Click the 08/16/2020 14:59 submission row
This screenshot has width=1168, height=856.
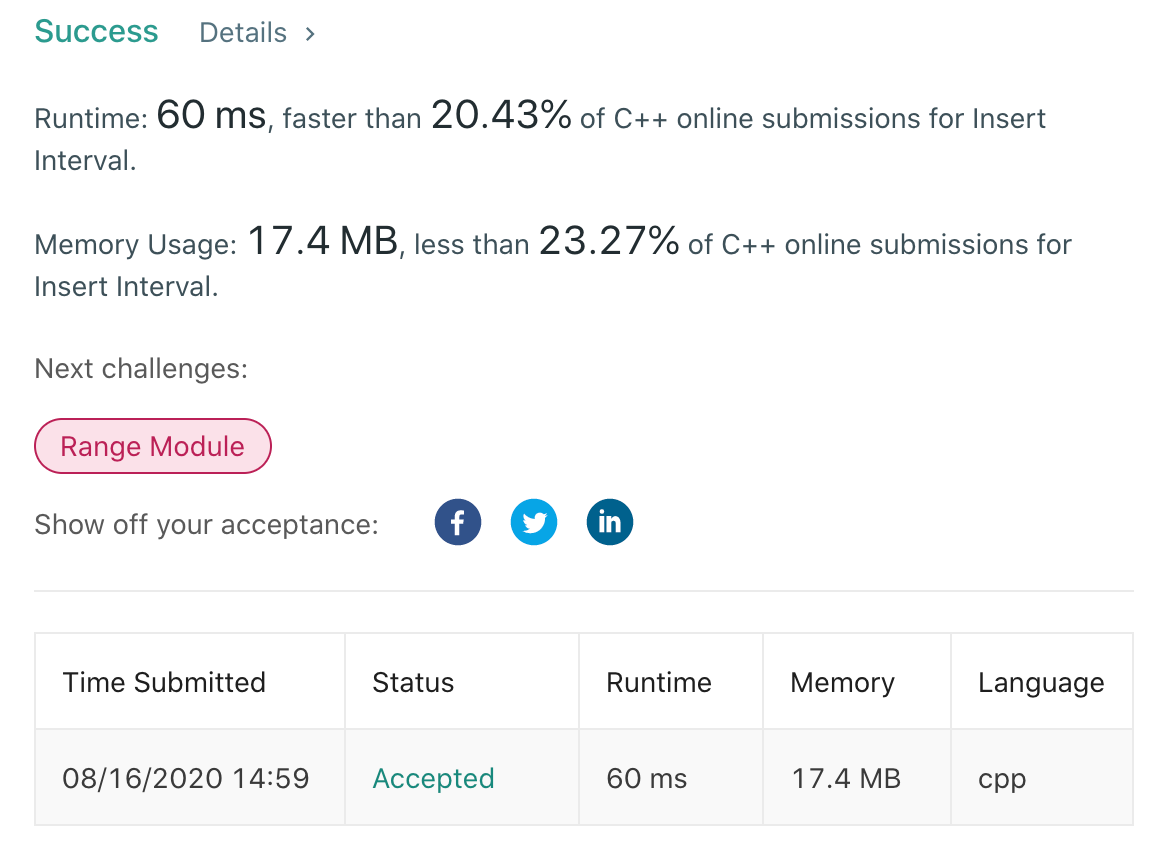(584, 777)
